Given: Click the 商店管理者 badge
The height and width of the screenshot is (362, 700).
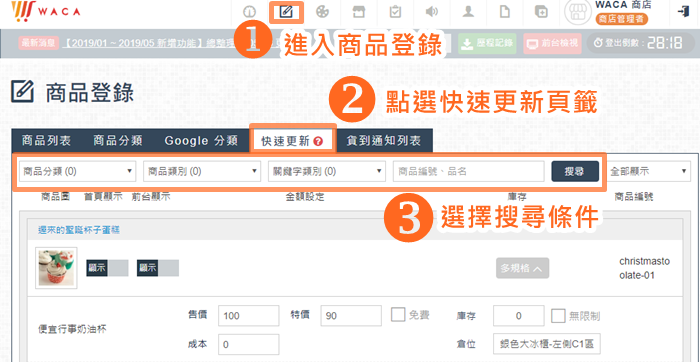Looking at the screenshot, I should pos(621,19).
